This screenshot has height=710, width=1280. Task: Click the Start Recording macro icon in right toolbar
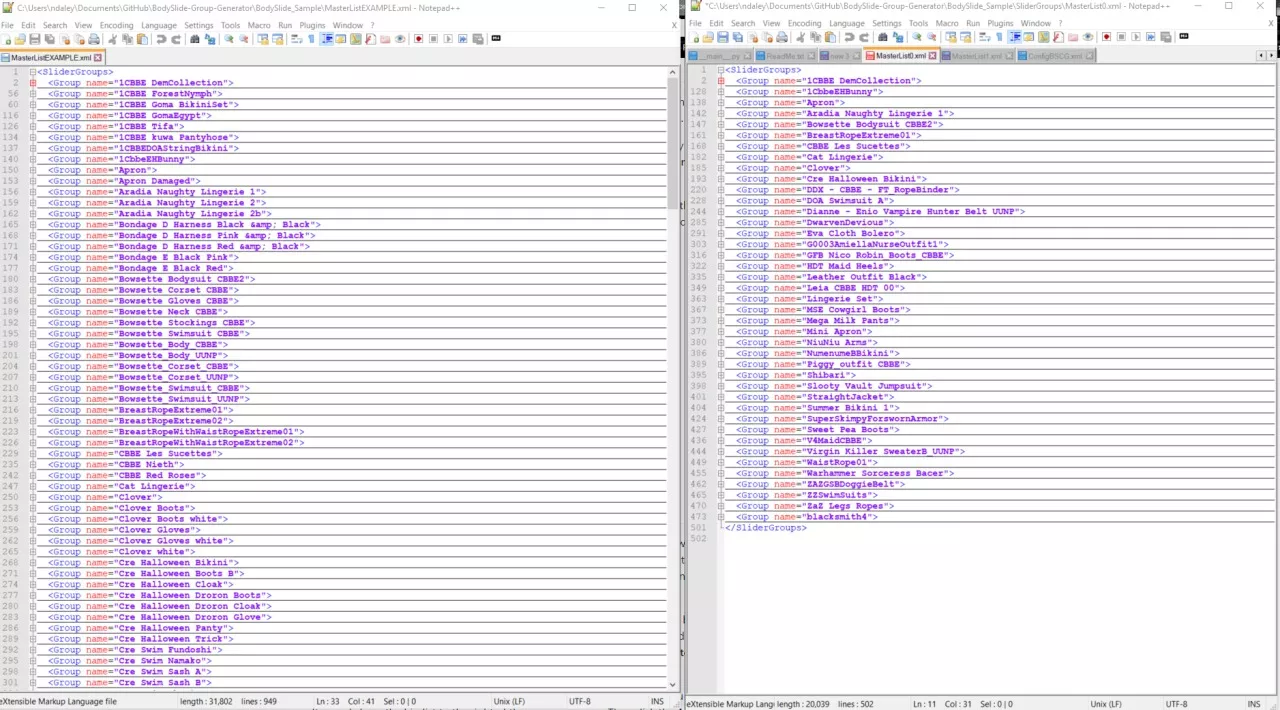coord(1107,37)
